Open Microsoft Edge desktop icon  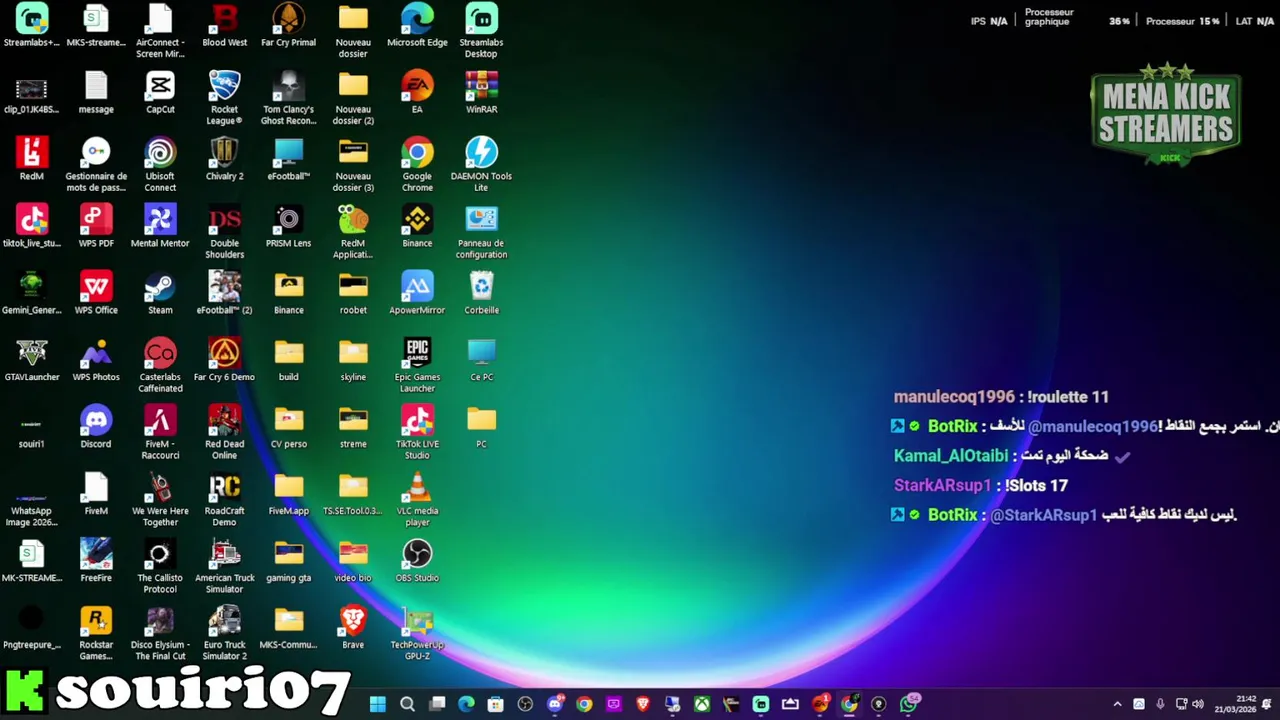click(417, 26)
